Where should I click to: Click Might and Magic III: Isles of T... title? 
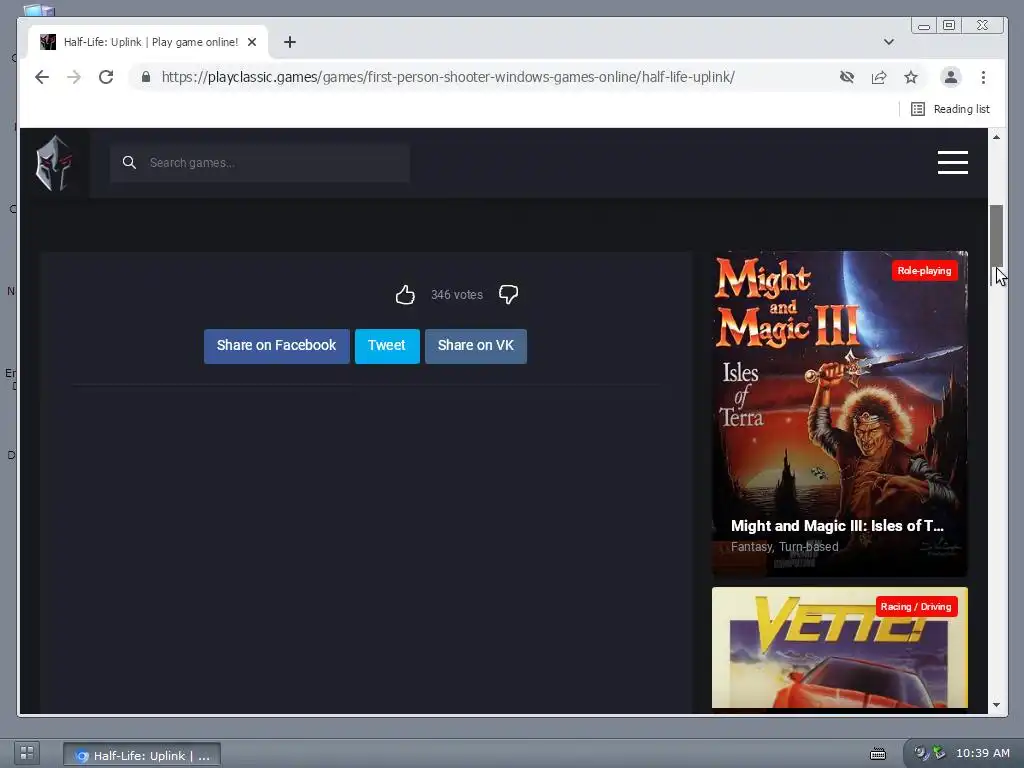837,526
